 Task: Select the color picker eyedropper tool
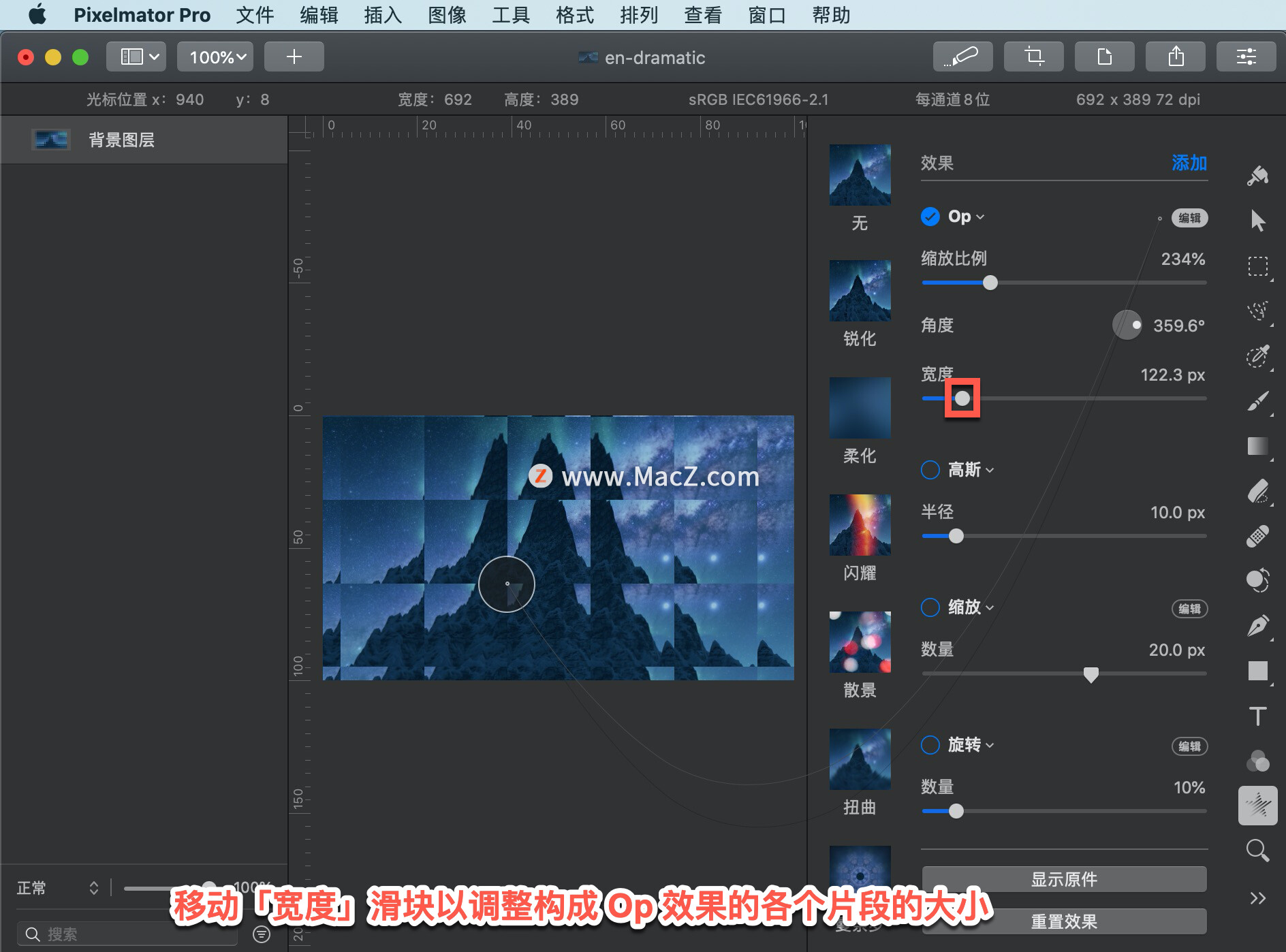tap(1257, 356)
